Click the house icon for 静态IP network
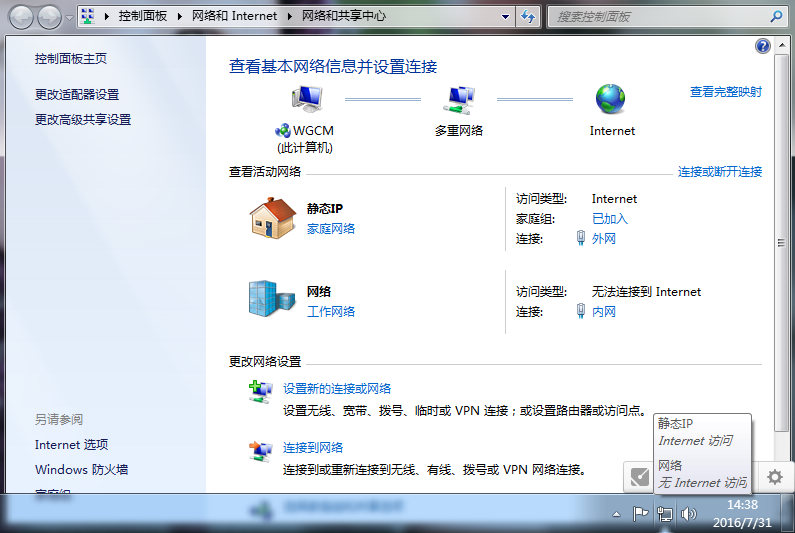795x533 pixels. point(272,218)
